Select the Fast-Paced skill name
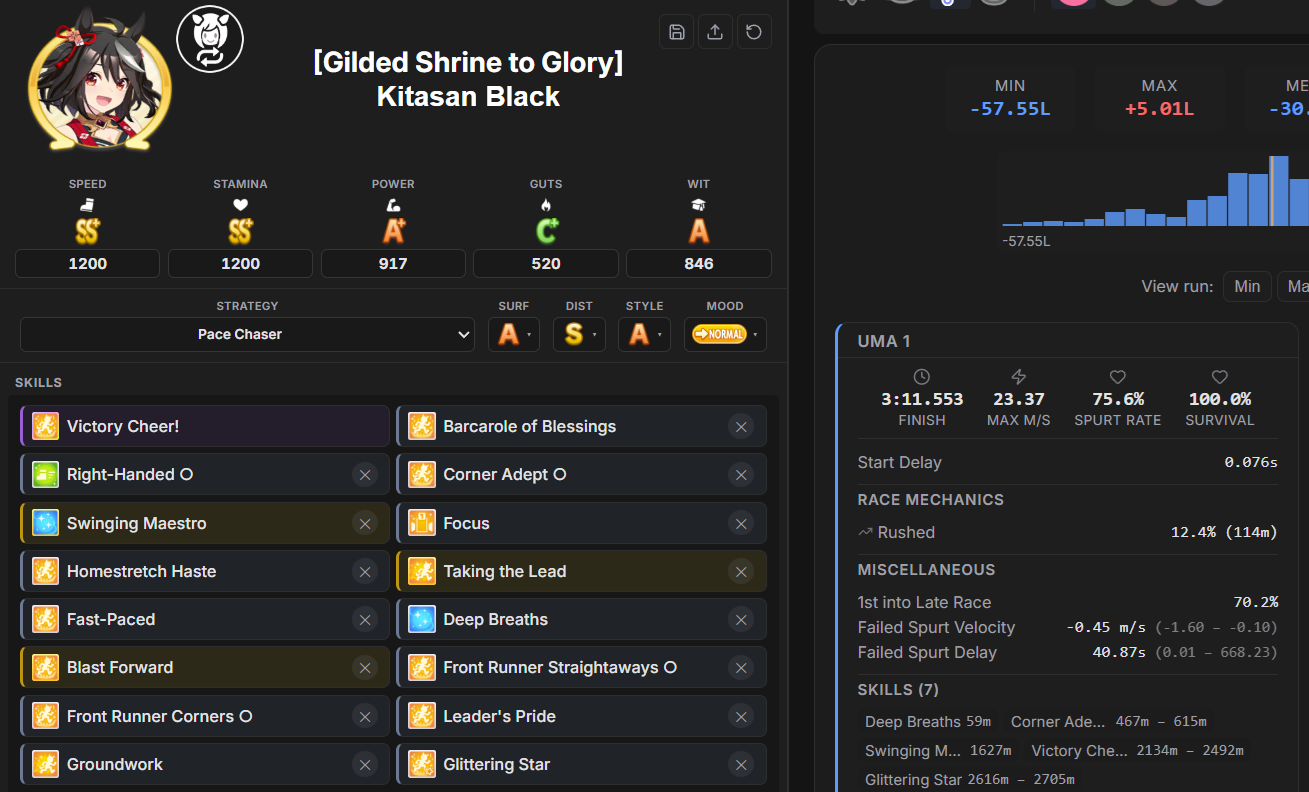 pyautogui.click(x=111, y=620)
